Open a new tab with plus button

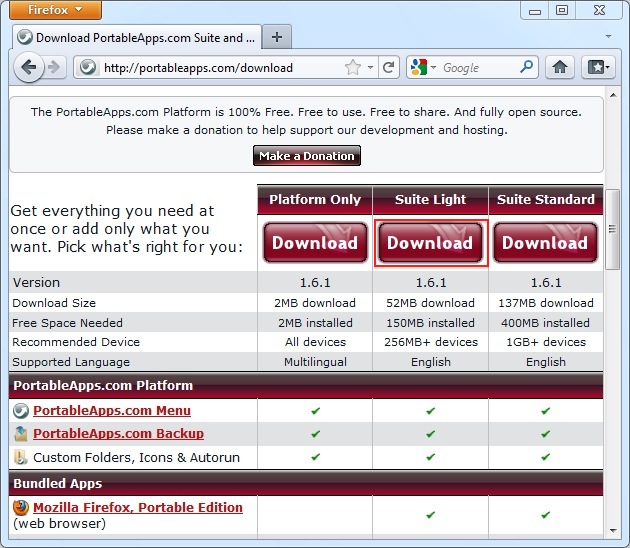point(277,37)
